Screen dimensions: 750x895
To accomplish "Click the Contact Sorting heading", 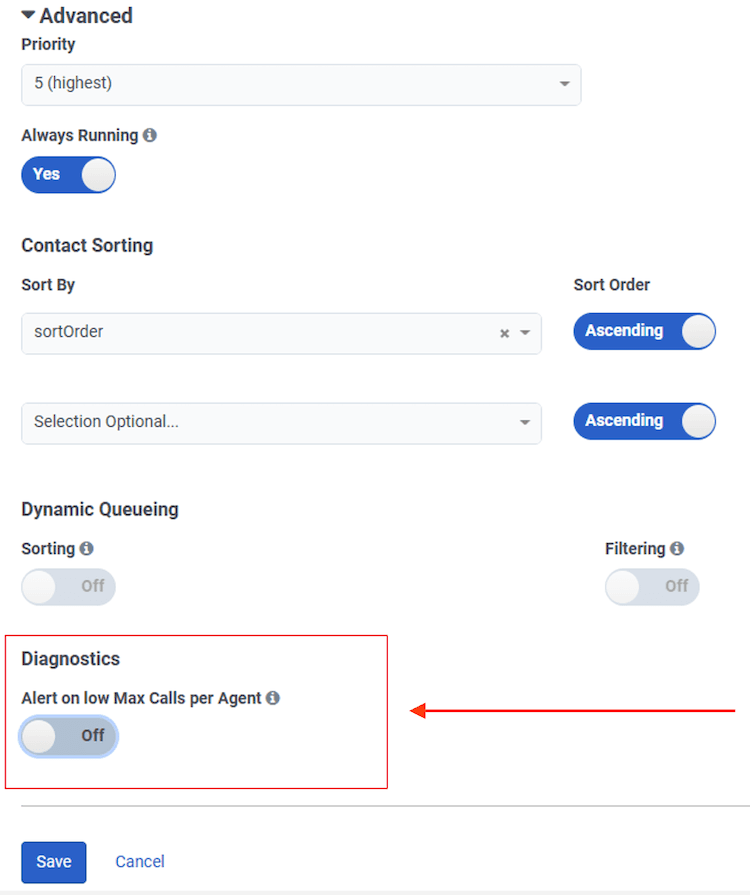I will [x=86, y=245].
